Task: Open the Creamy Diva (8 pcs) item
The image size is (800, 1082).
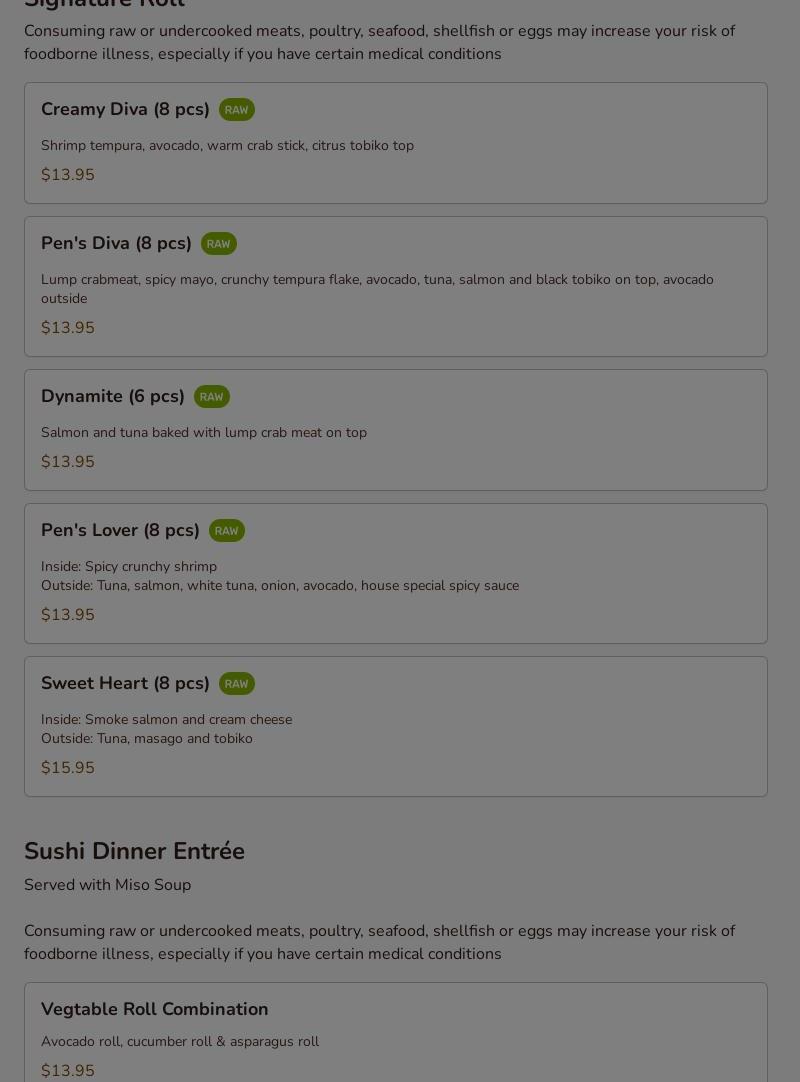Action: (125, 109)
